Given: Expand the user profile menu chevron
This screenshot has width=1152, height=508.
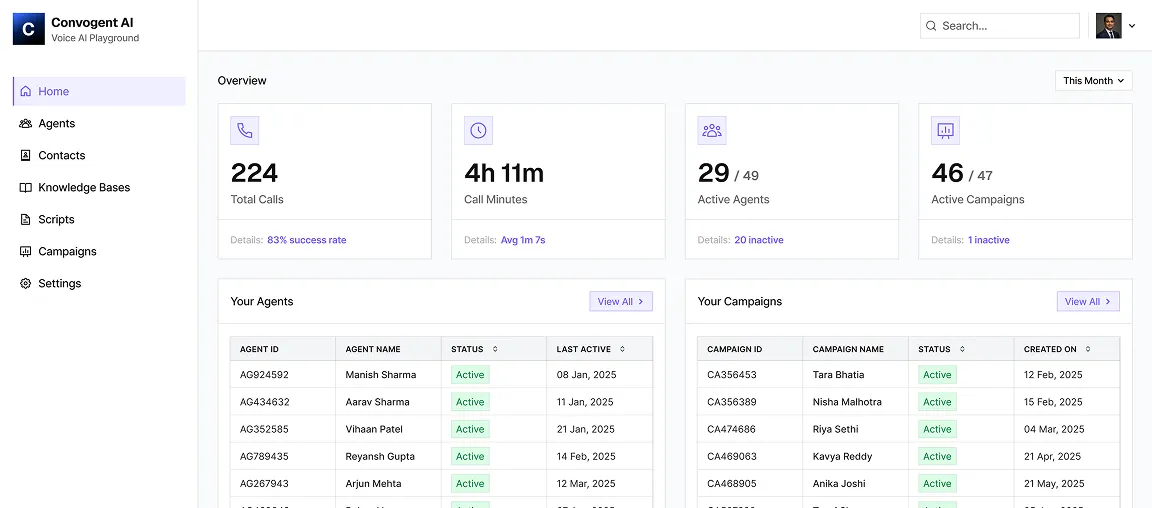Looking at the screenshot, I should click(x=1132, y=26).
